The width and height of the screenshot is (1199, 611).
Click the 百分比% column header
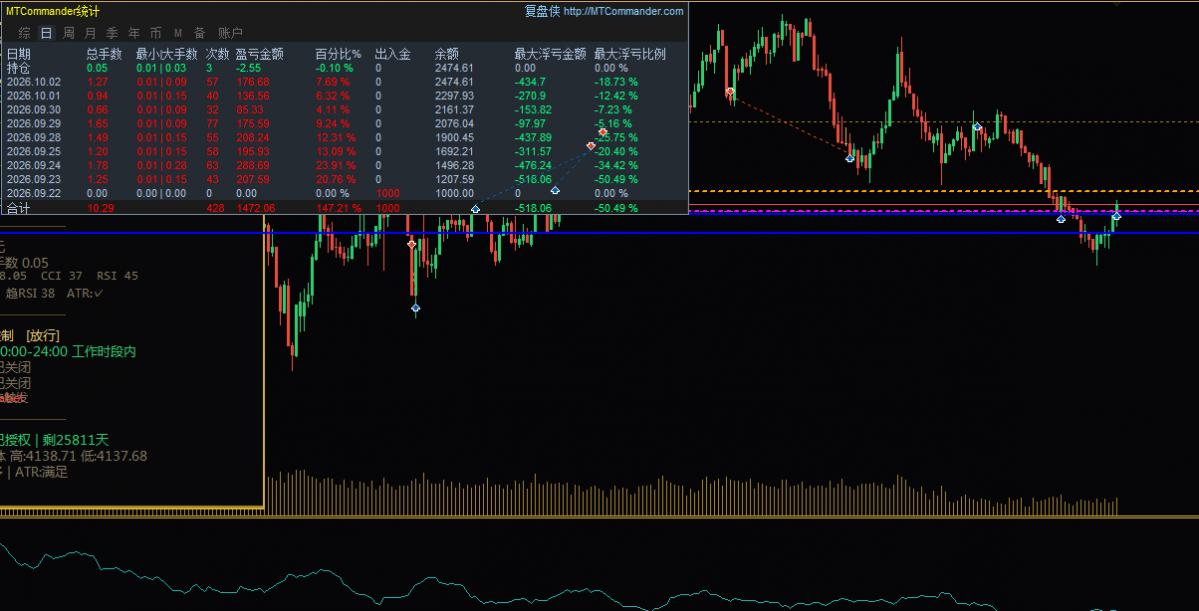338,54
